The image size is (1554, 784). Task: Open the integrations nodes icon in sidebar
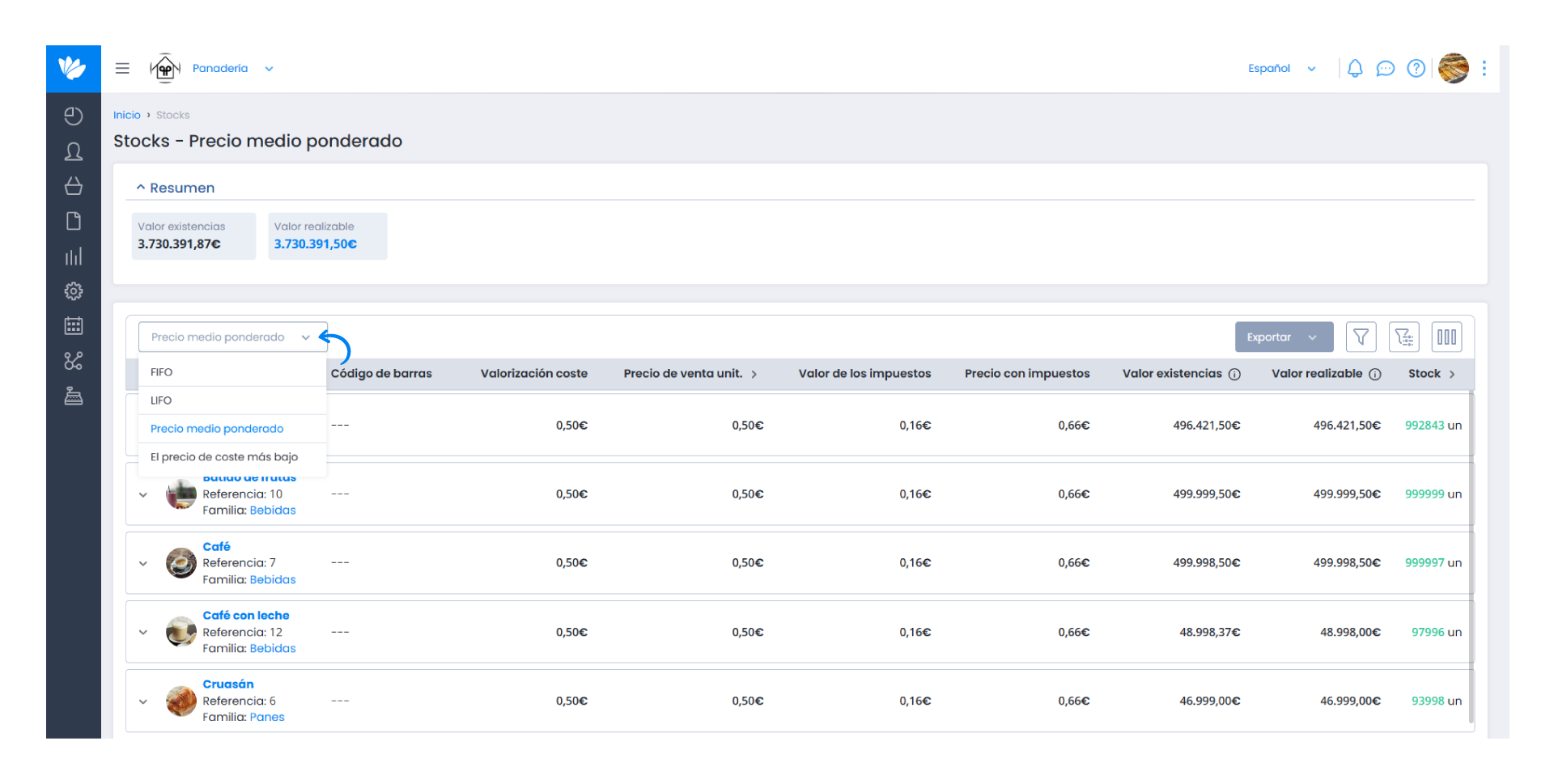74,361
